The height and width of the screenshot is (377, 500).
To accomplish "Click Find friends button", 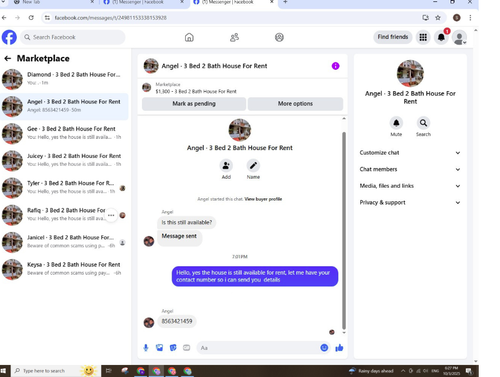I will 393,37.
